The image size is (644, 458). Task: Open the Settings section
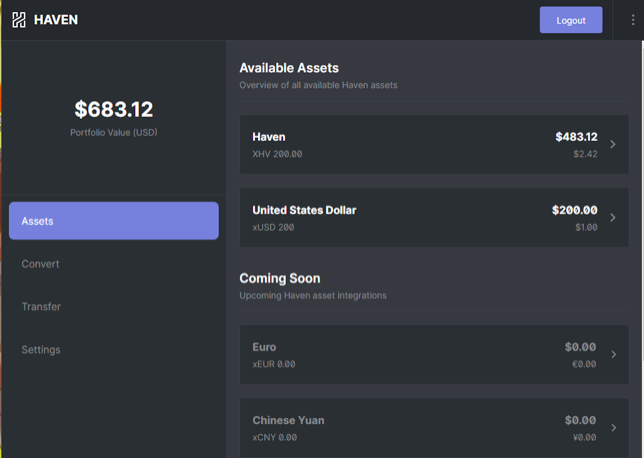point(41,350)
